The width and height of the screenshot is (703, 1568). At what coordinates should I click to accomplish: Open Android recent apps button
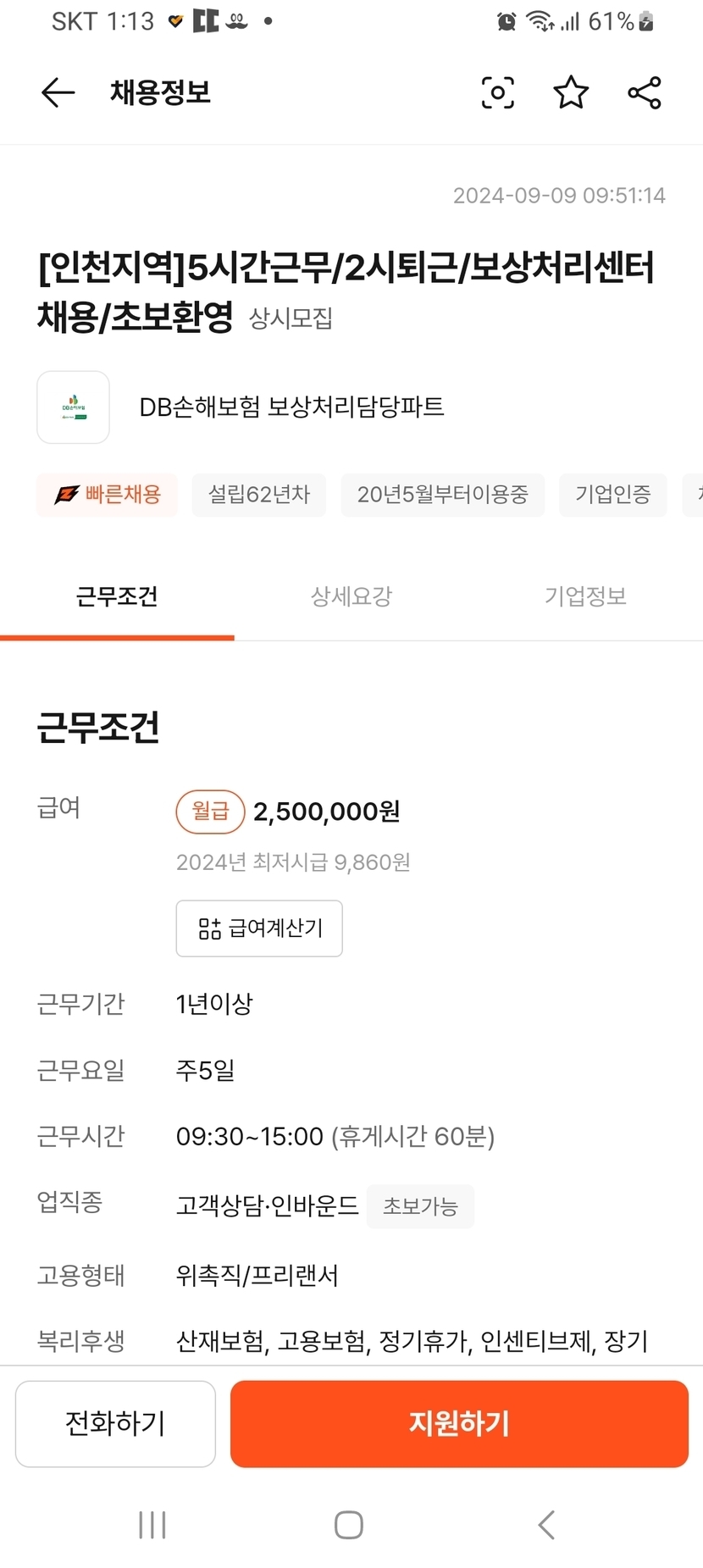[x=152, y=1525]
